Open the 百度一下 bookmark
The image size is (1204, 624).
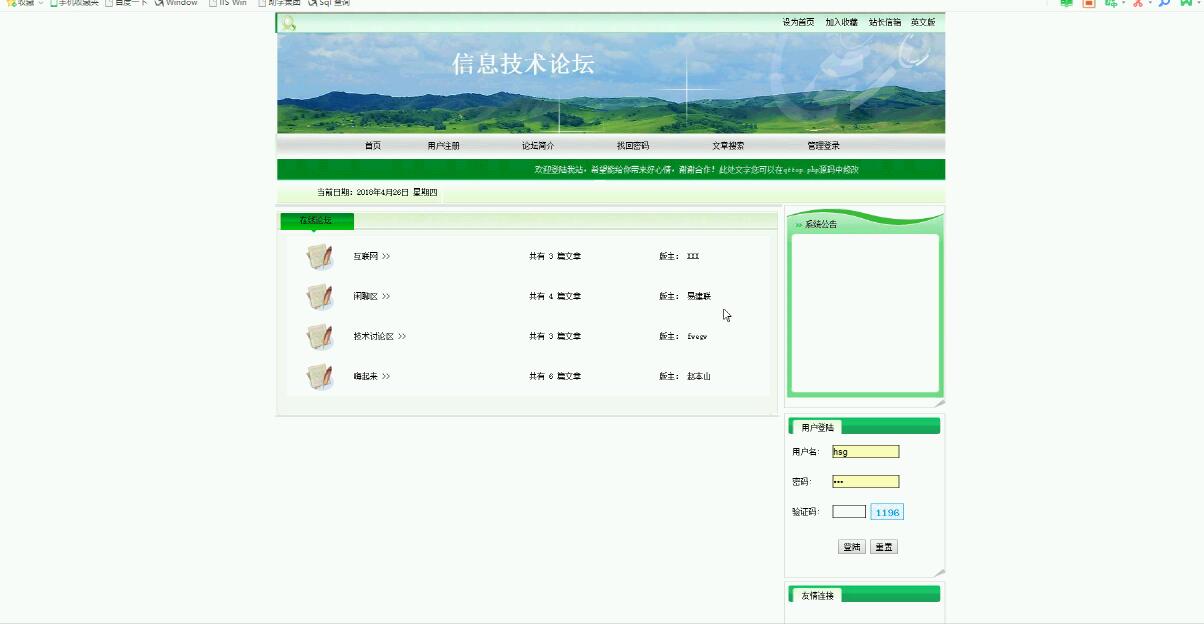coord(126,3)
